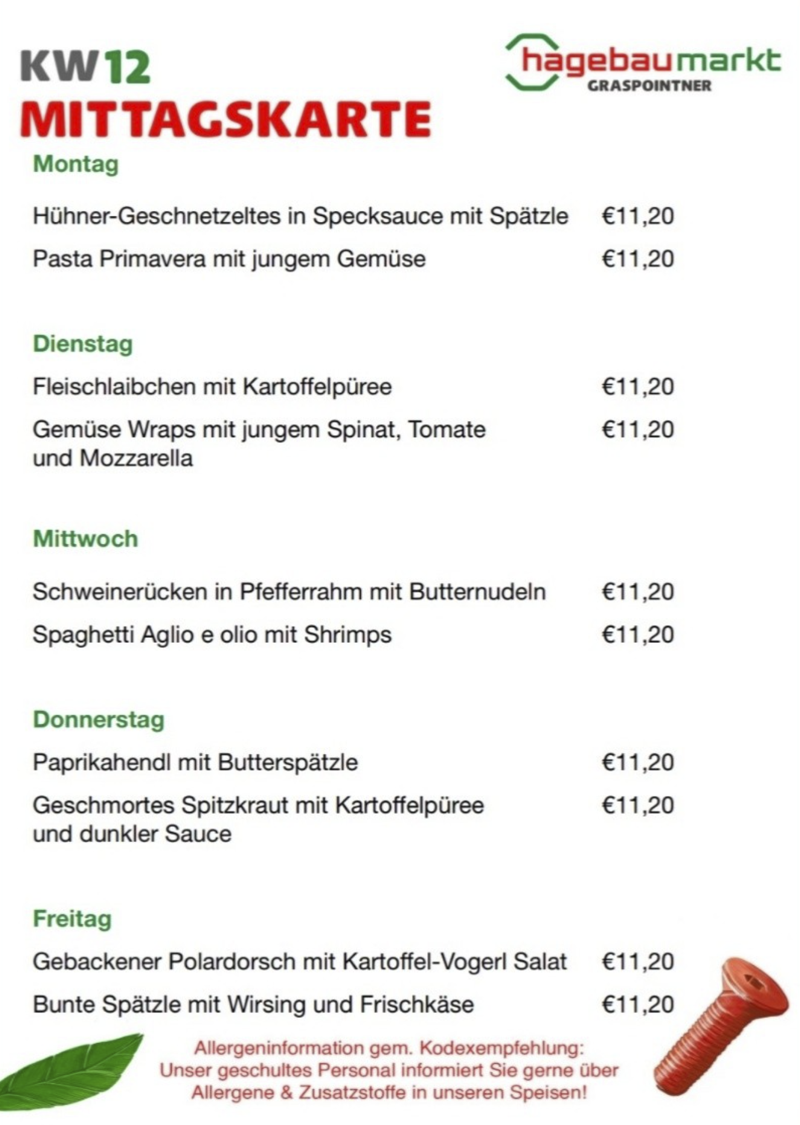Select the Freitag day heading

(72, 918)
